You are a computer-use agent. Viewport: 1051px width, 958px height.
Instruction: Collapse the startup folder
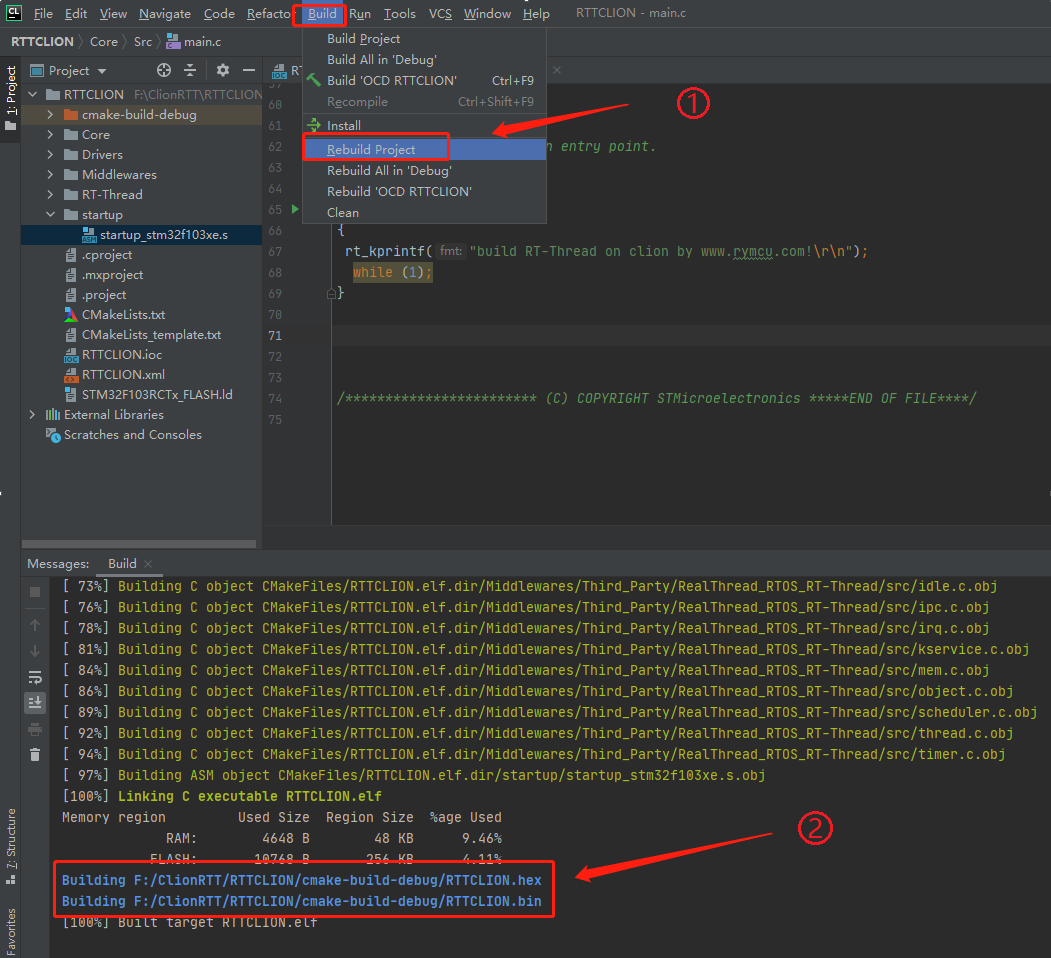tap(50, 215)
